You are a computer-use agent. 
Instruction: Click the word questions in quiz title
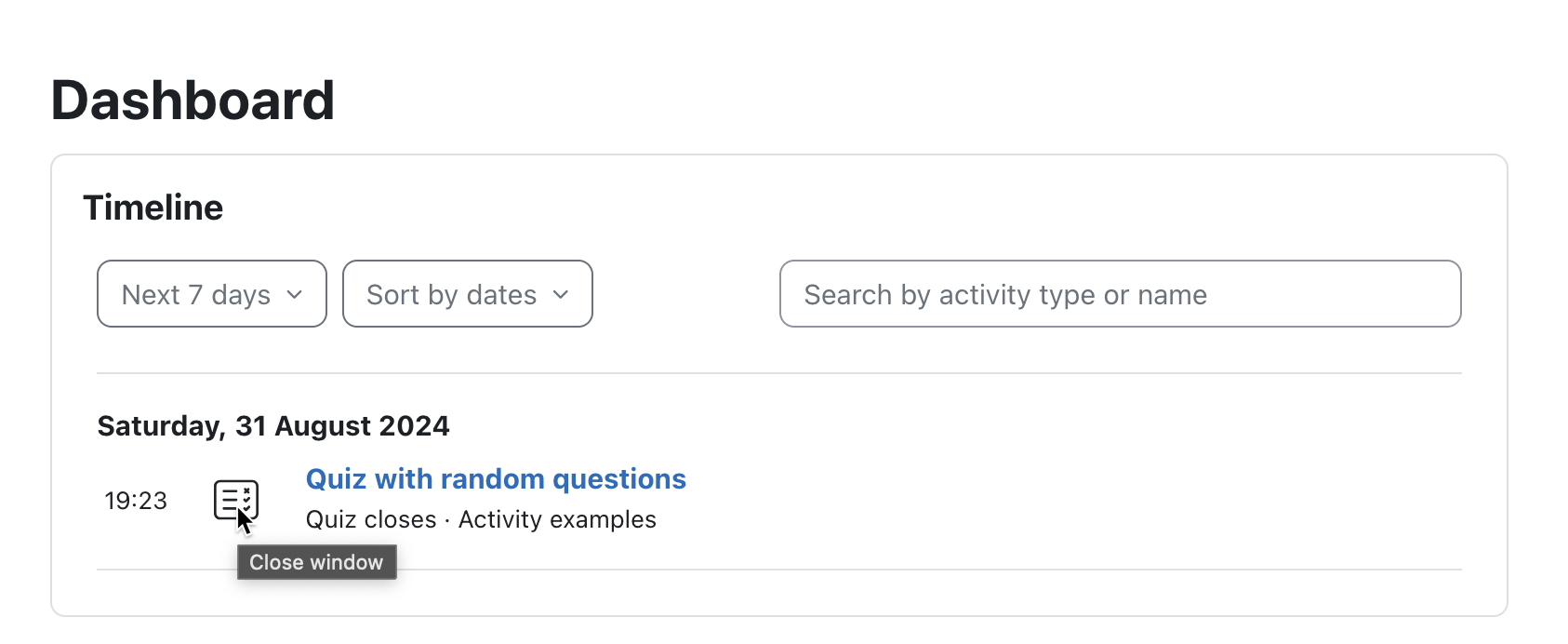click(619, 479)
